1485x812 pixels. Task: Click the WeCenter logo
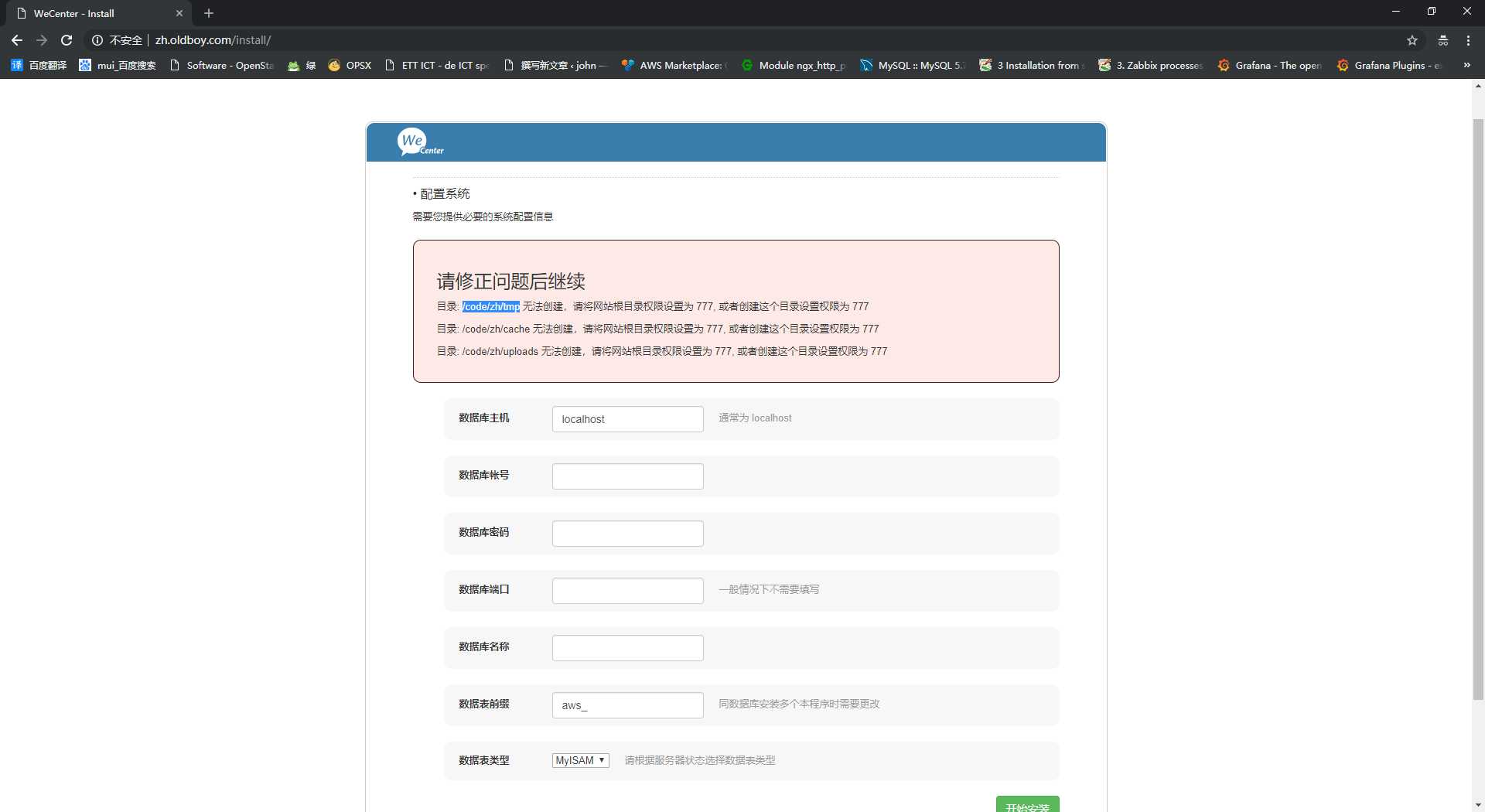[420, 142]
